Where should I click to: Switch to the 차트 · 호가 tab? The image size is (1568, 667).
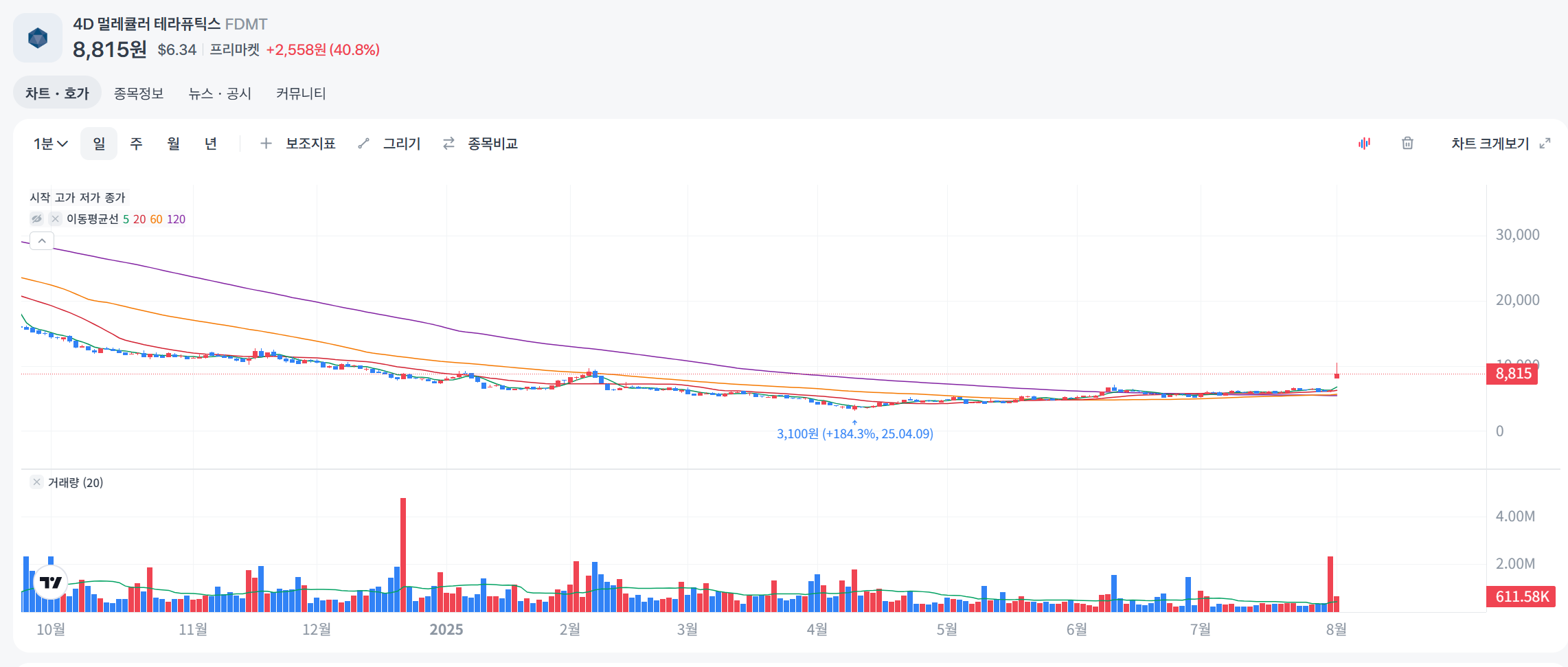[x=58, y=93]
